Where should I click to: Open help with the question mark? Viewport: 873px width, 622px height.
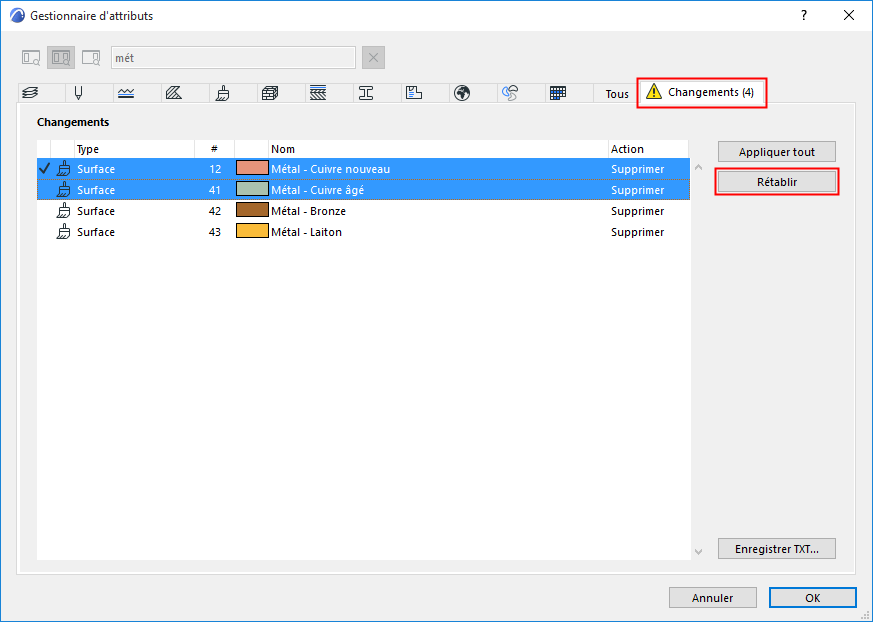point(804,16)
